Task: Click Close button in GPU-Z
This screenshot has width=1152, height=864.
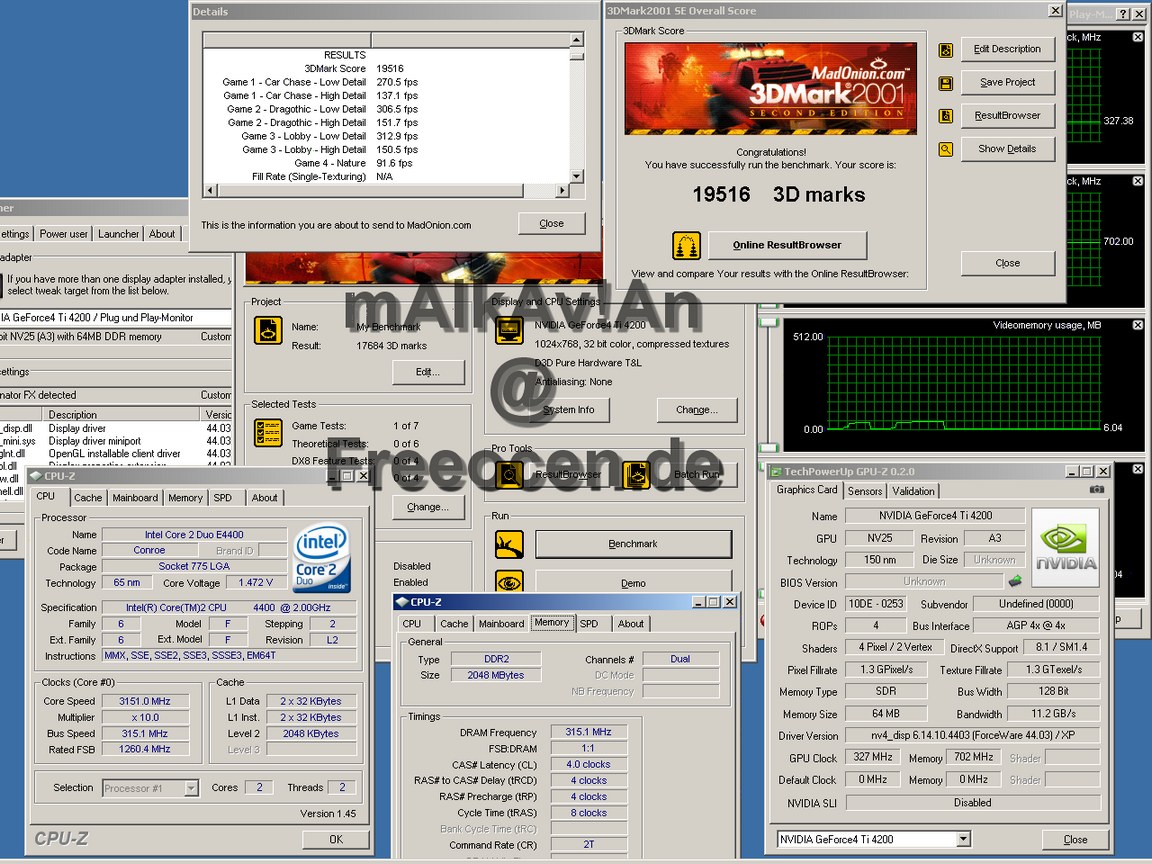Action: click(x=1075, y=839)
